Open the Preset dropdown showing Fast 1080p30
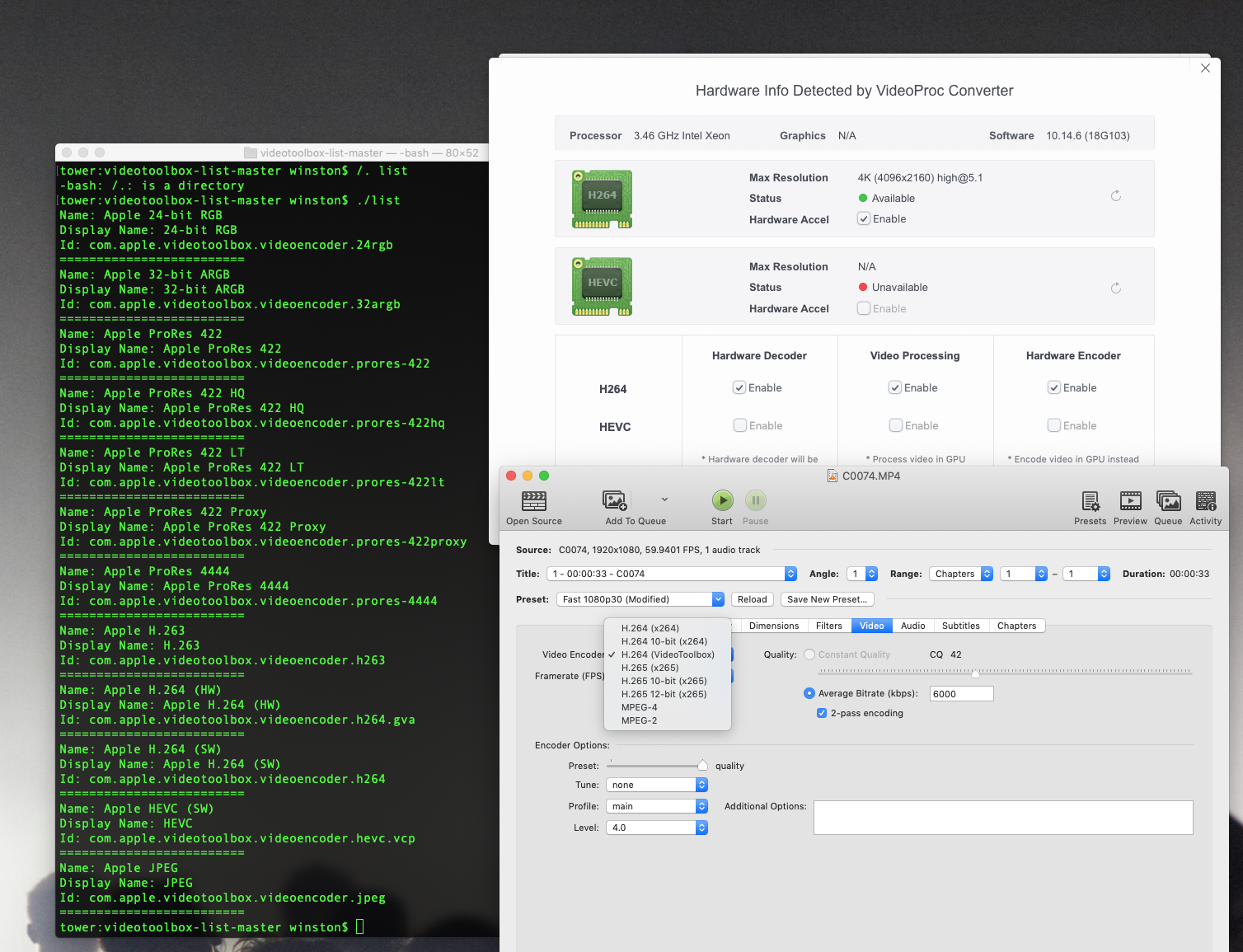1243x952 pixels. [640, 599]
